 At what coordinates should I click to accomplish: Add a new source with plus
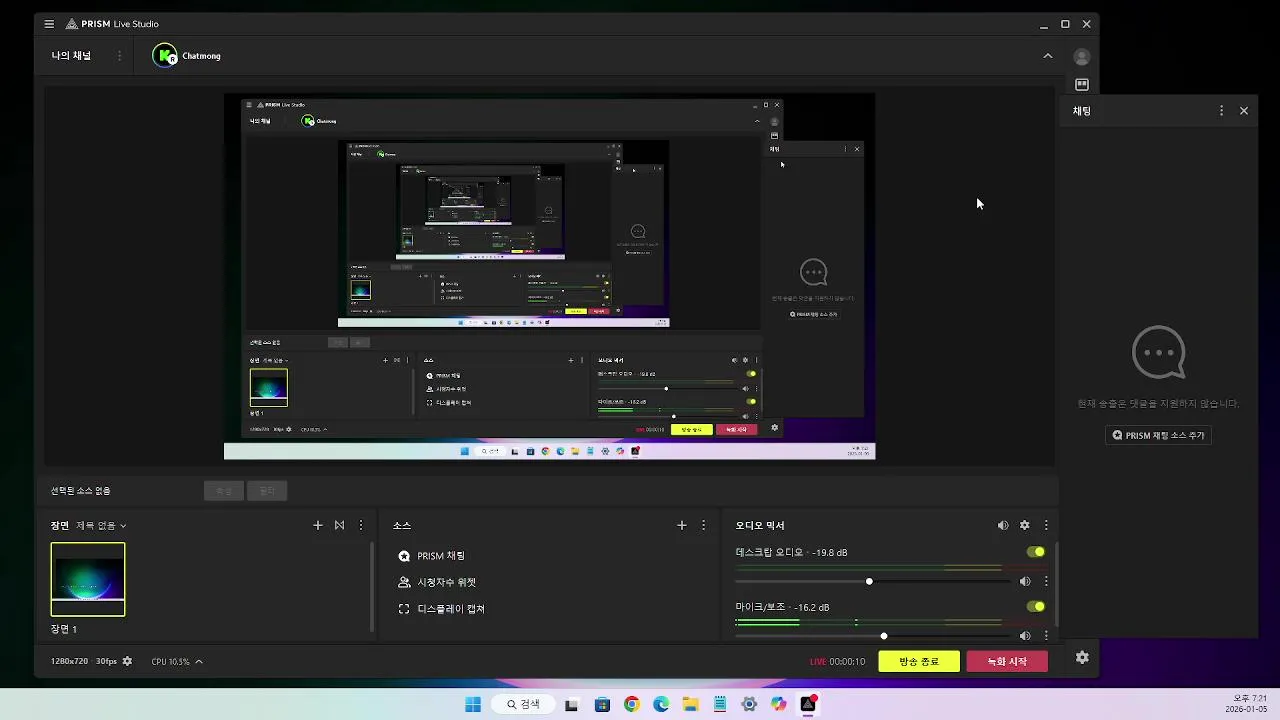[682, 525]
